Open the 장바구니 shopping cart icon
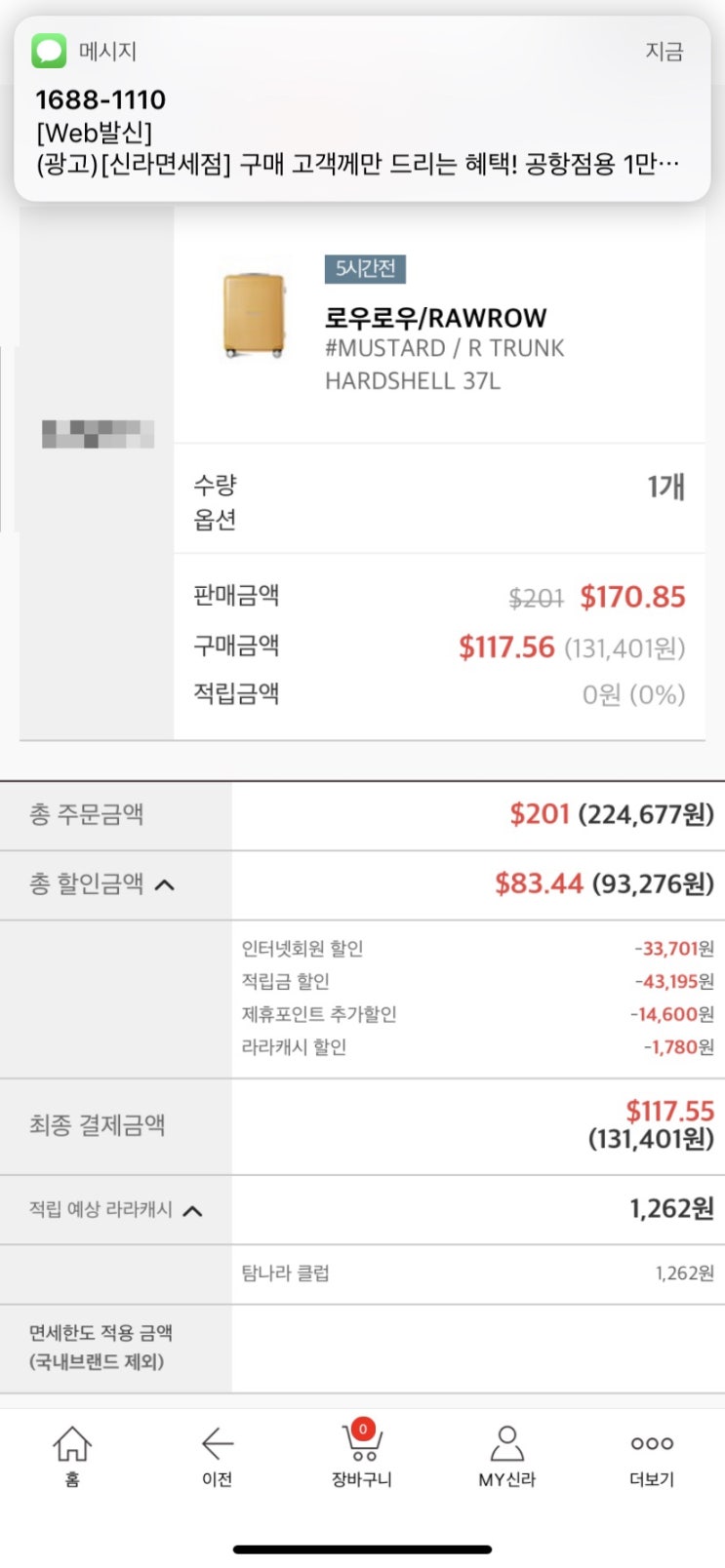The height and width of the screenshot is (1568, 725). click(361, 1442)
